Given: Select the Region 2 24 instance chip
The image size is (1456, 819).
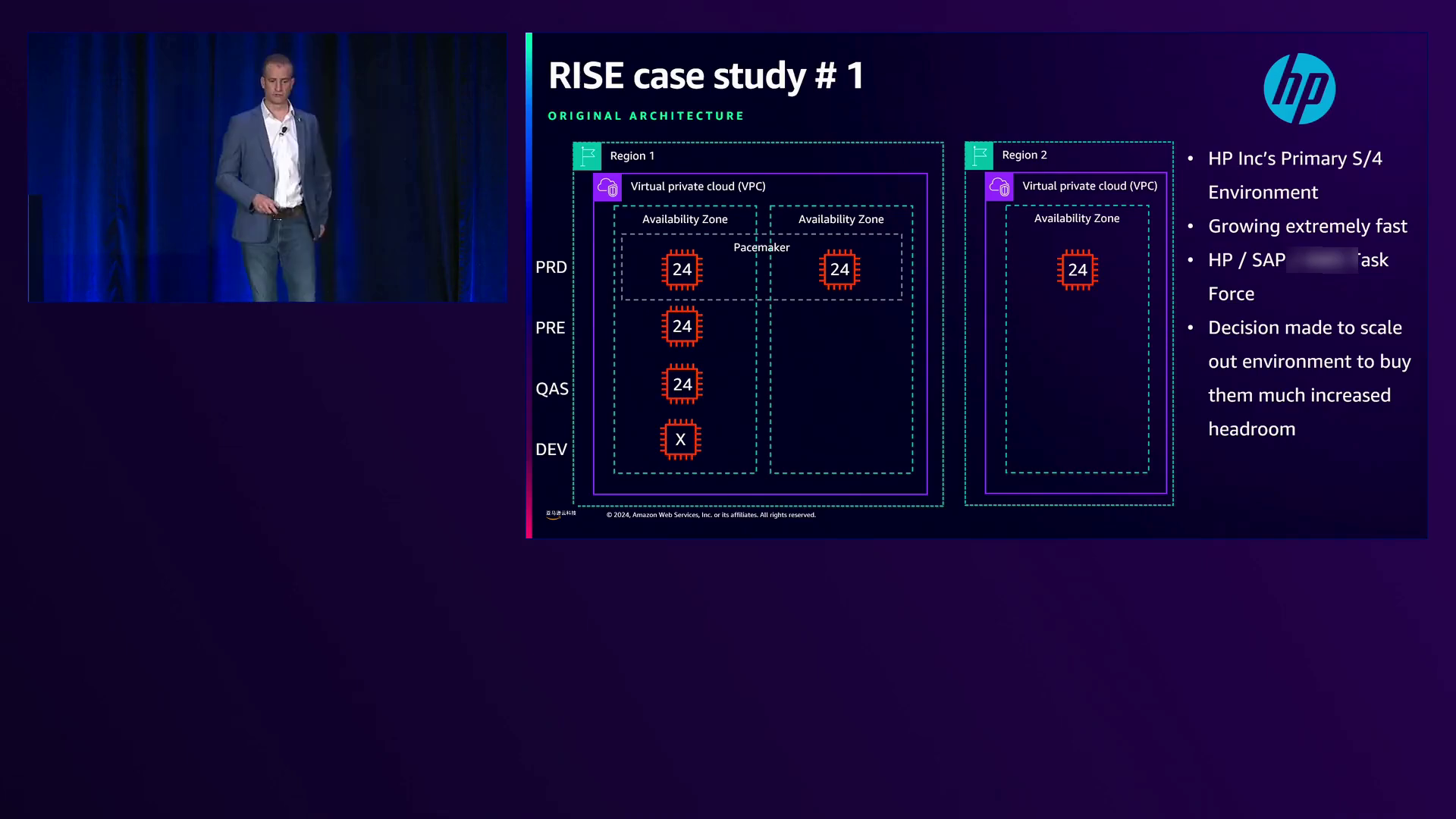Looking at the screenshot, I should point(1078,270).
